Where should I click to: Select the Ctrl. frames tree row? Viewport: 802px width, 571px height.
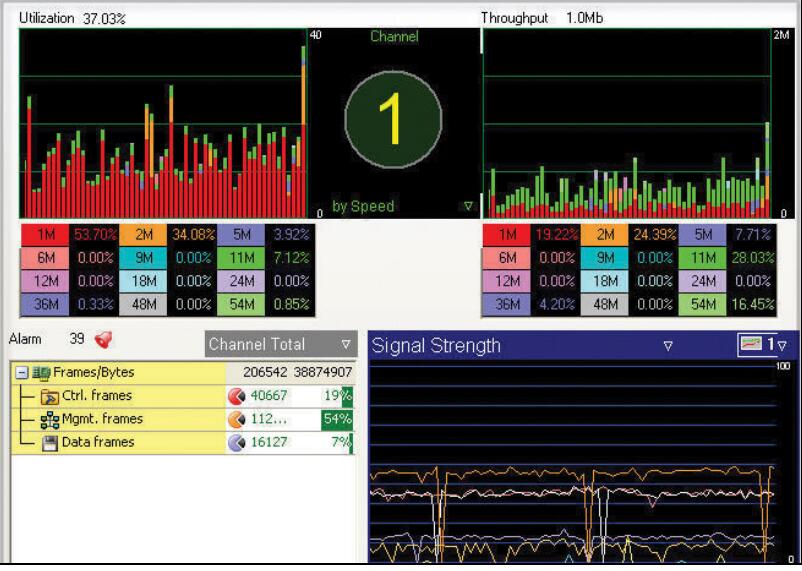183,396
